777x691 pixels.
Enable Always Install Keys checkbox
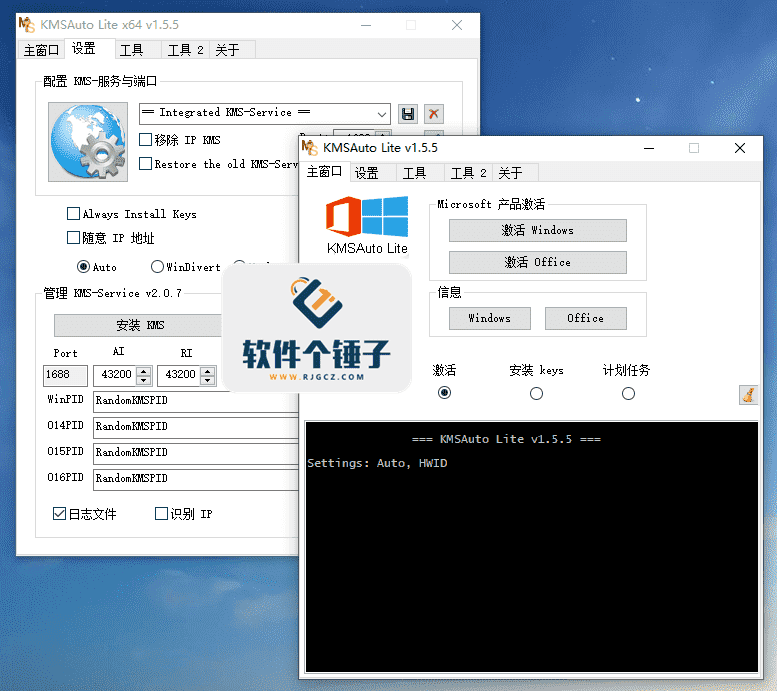point(73,214)
